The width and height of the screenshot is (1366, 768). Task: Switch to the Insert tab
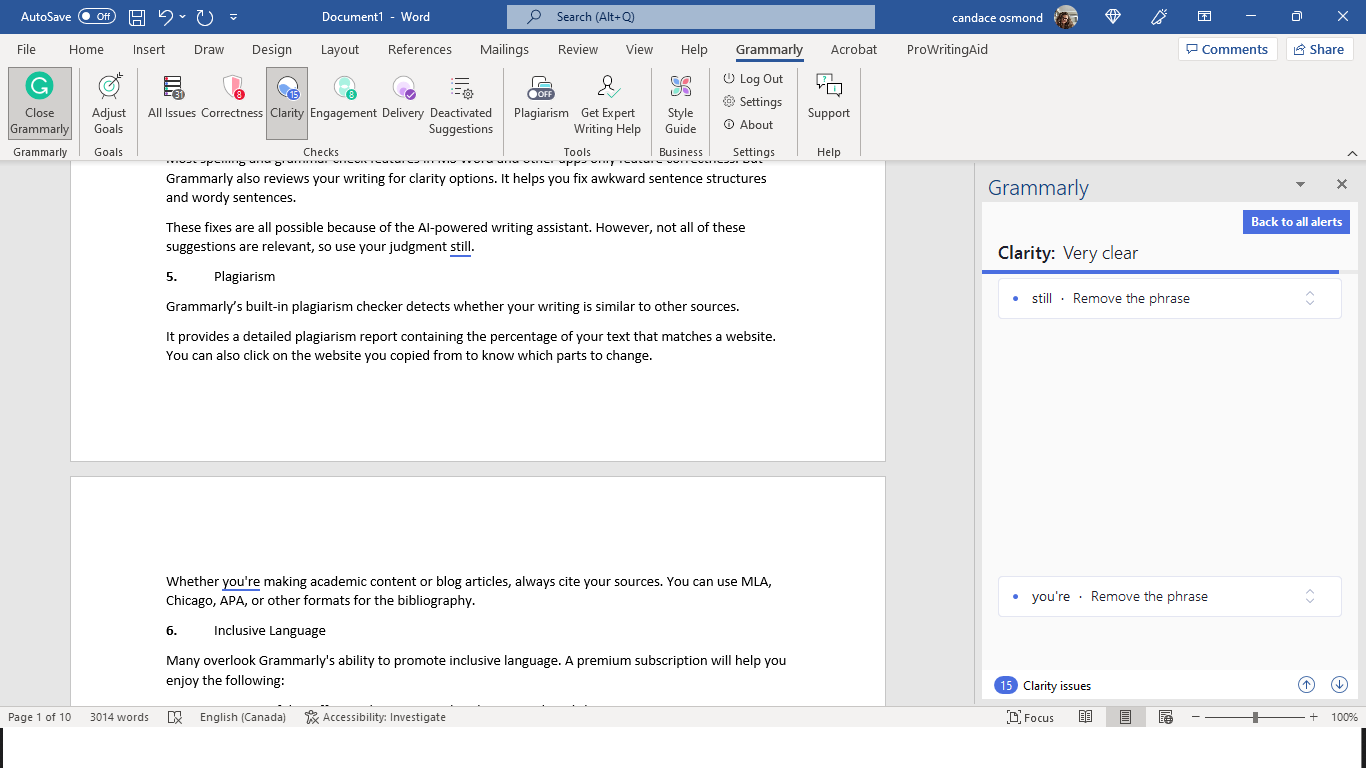point(149,49)
